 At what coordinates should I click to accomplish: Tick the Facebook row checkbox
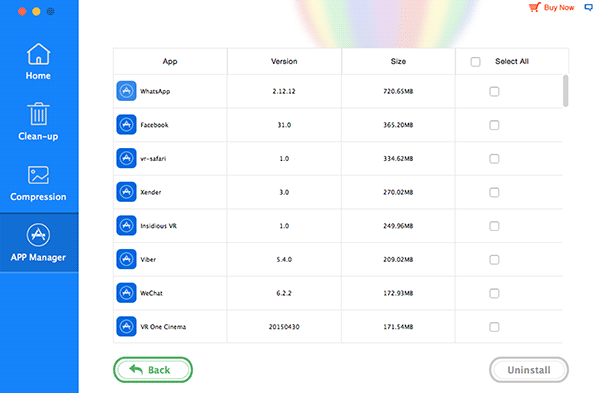[494, 125]
